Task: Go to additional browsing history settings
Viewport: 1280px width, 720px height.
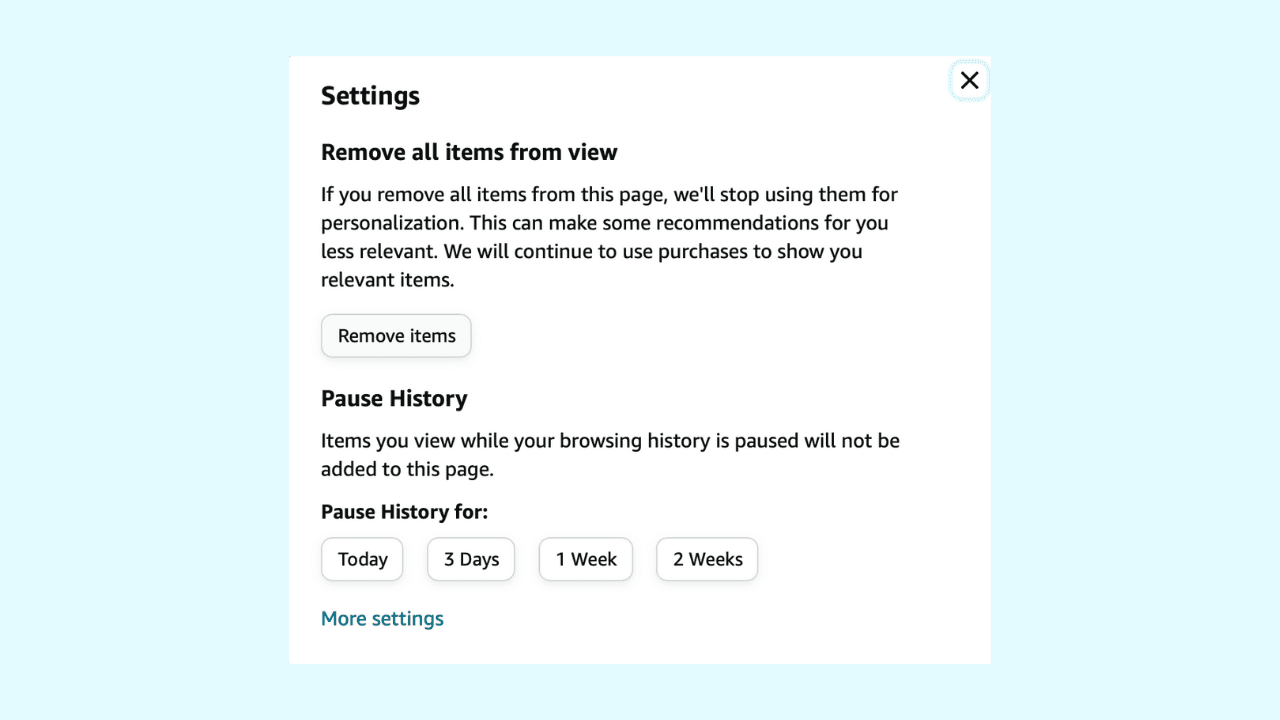Action: [382, 619]
